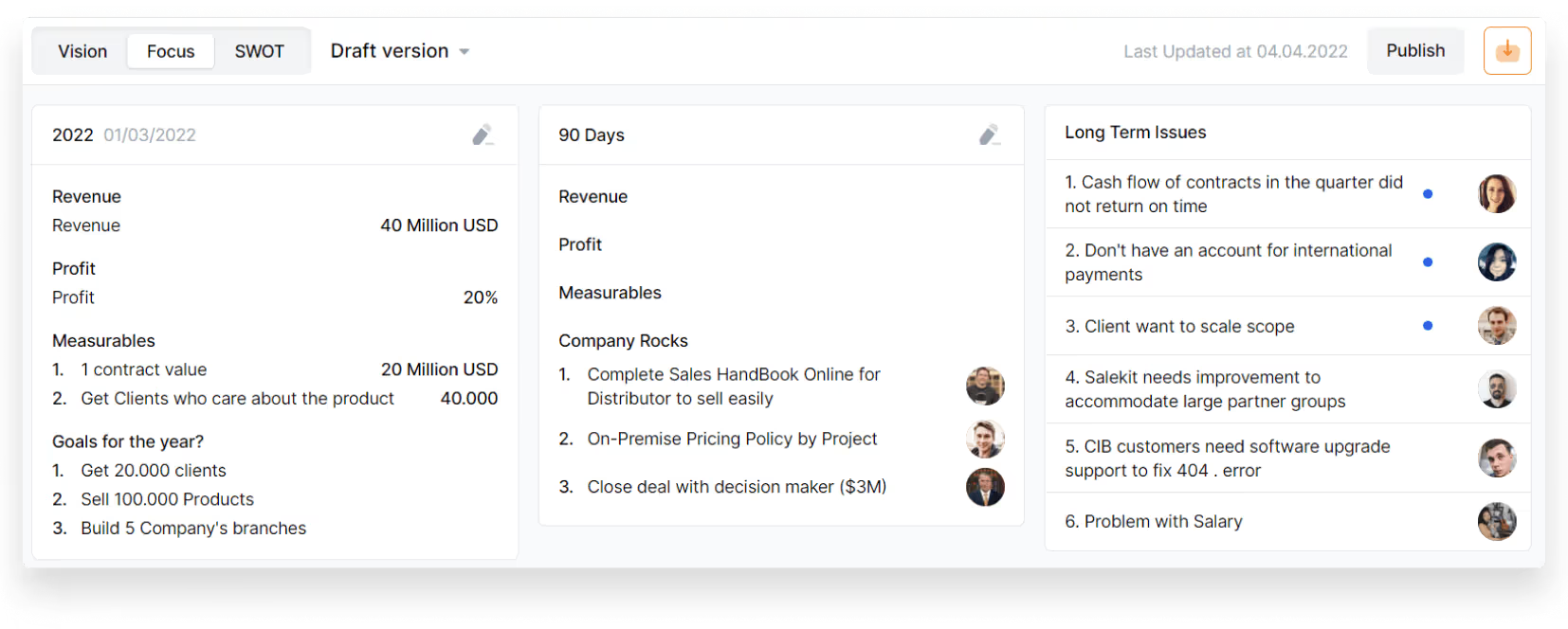Toggle blue dot on international payments issue

(x=1427, y=262)
